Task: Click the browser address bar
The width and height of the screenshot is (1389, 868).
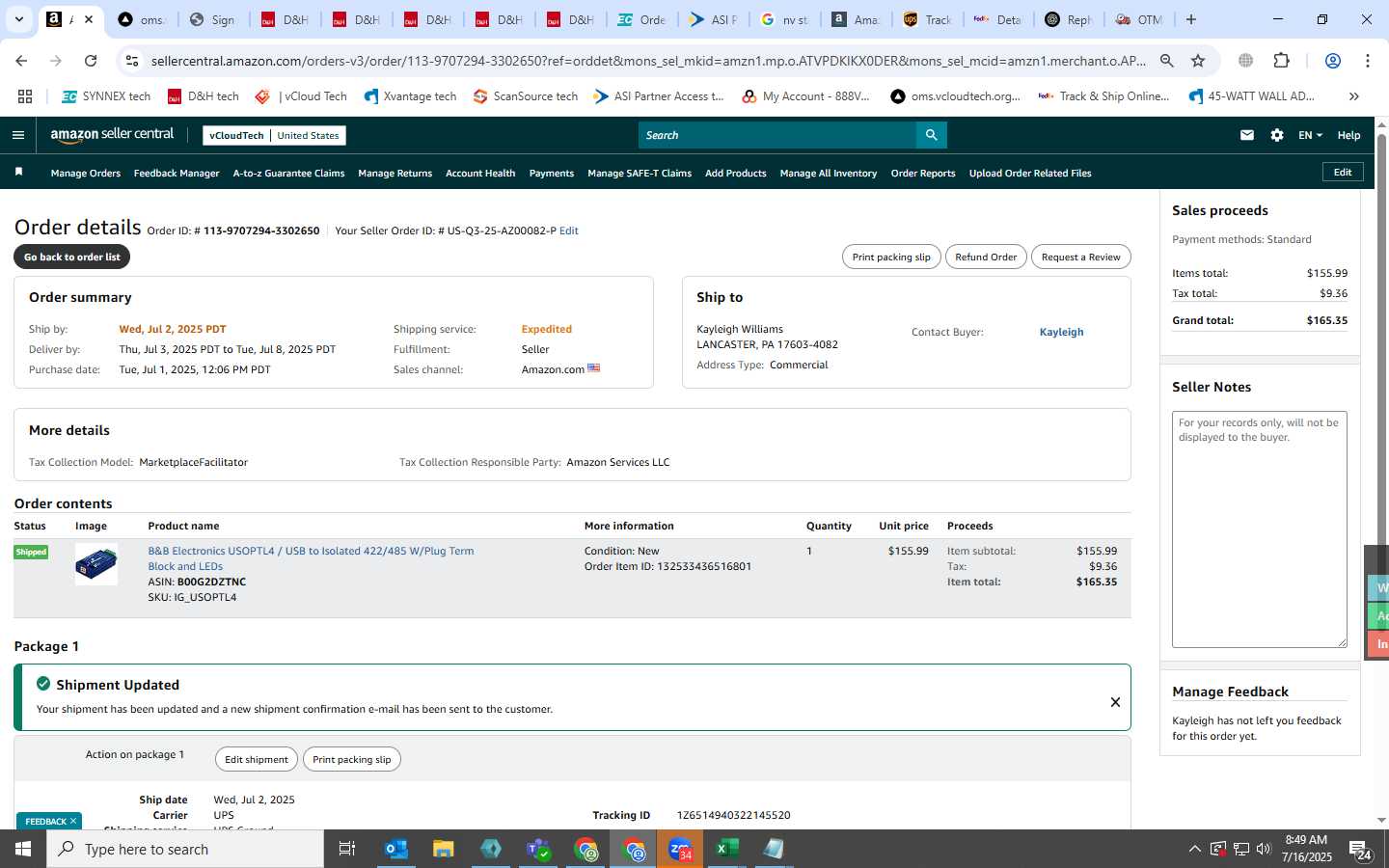Action: (648, 61)
